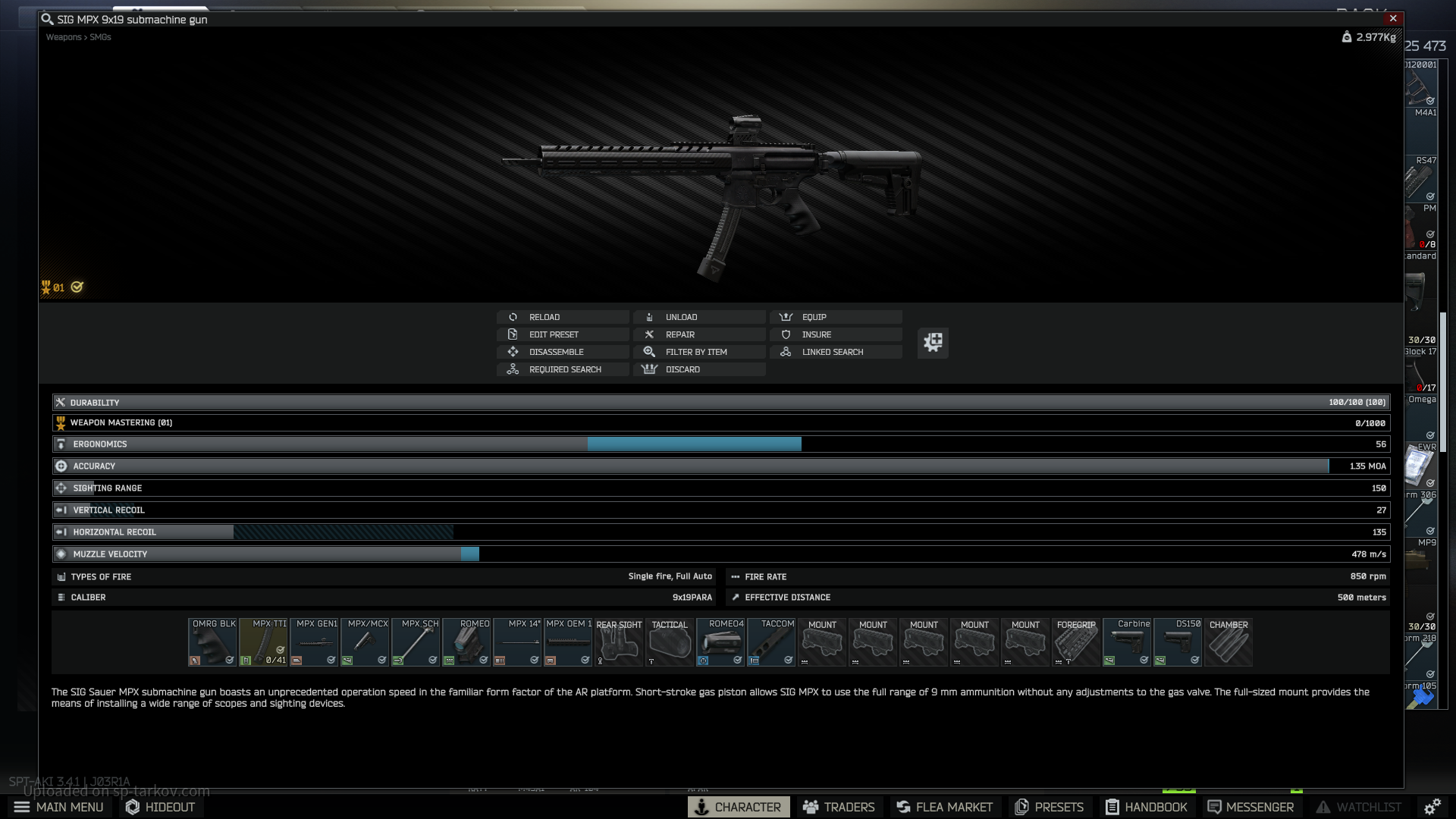
Task: Open the Traders tab
Action: [x=839, y=807]
